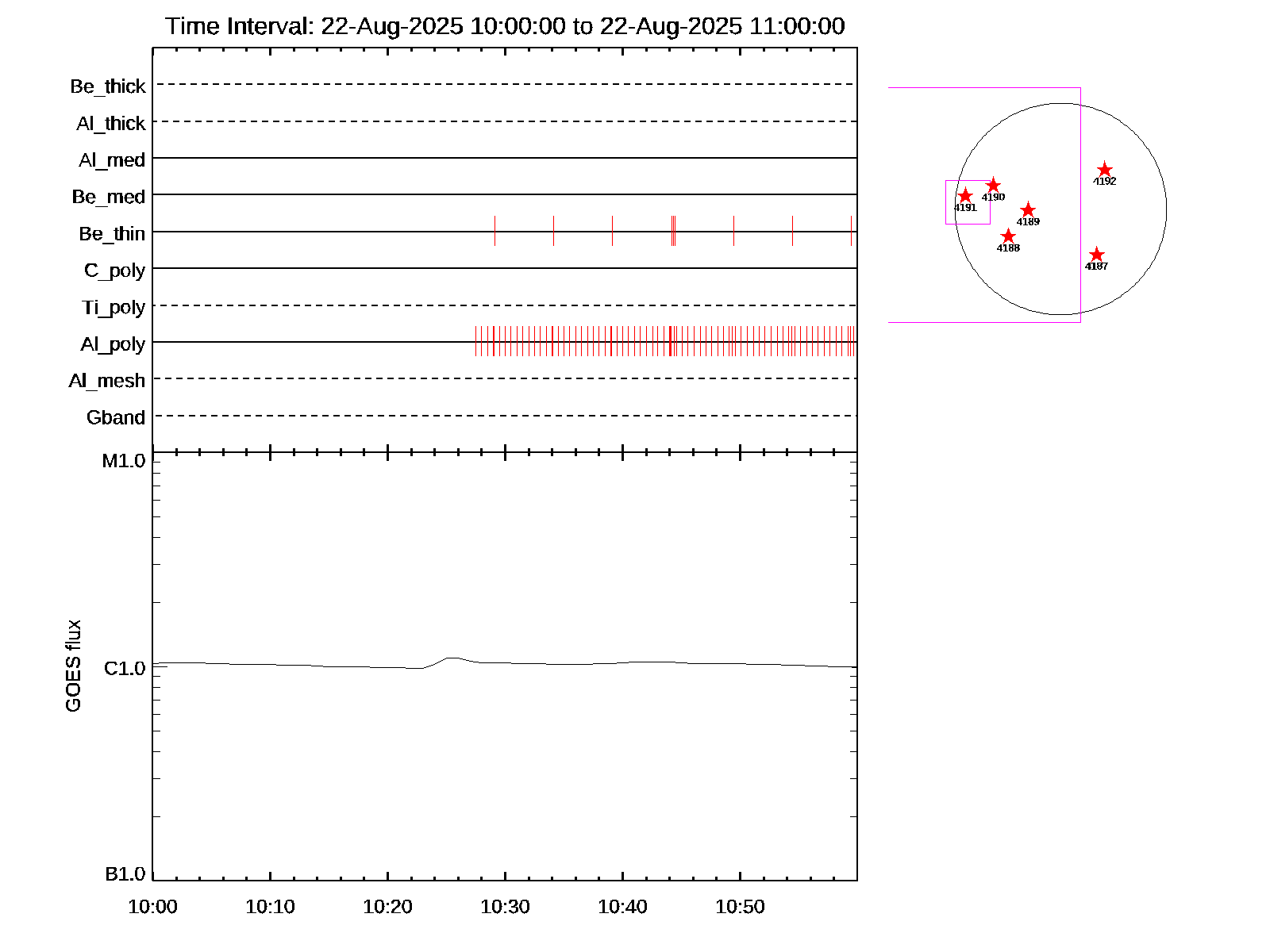Viewport: 1270px width, 952px height.
Task: Click the C_poly filter label
Action: coord(115,271)
